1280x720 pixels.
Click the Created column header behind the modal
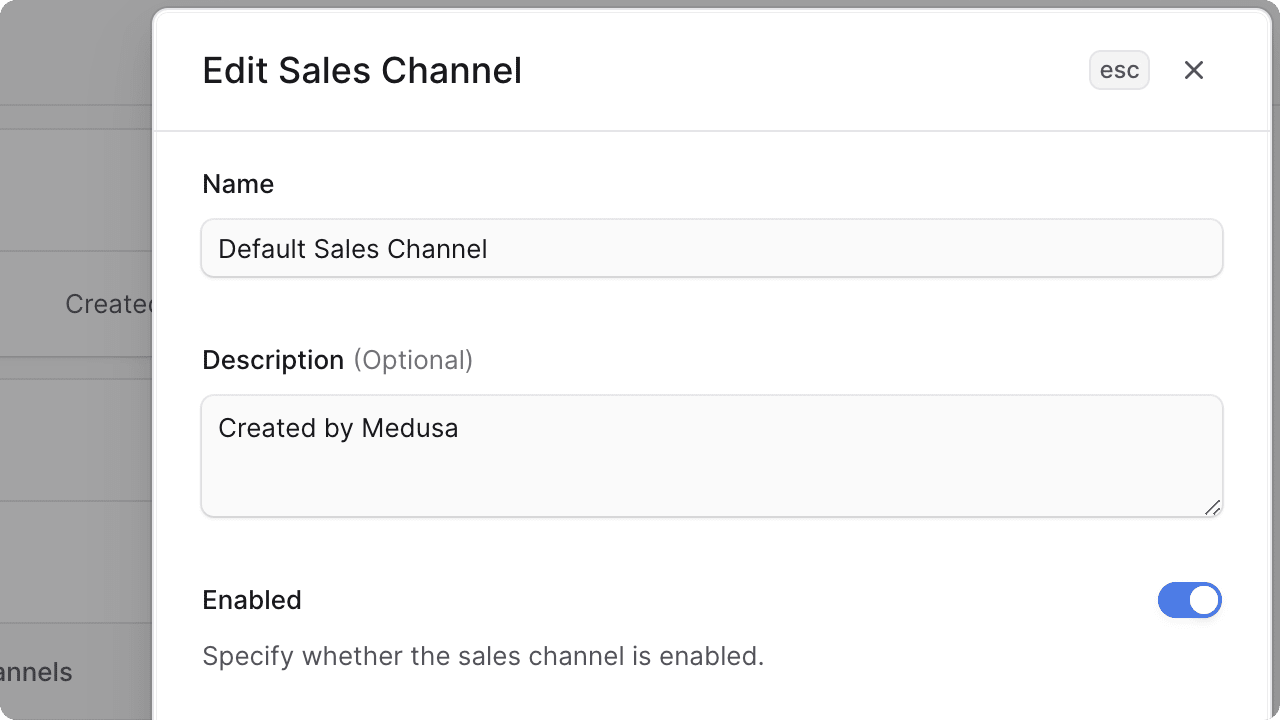[108, 304]
